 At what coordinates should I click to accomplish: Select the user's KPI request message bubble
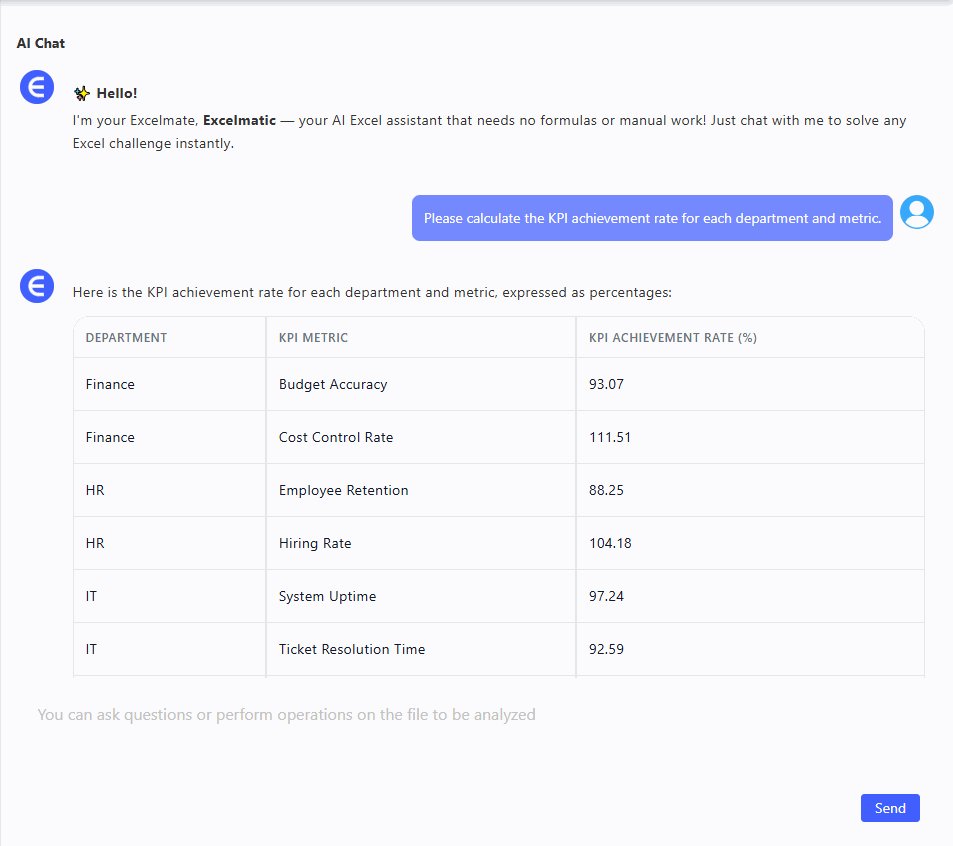[652, 218]
